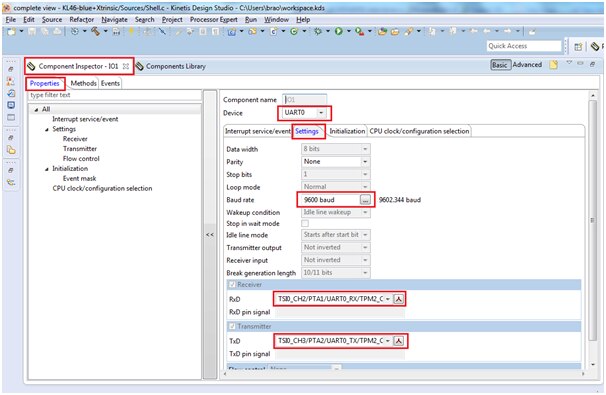Click the Search flashlight toolbar icon
606x395 pixels.
pos(409,32)
